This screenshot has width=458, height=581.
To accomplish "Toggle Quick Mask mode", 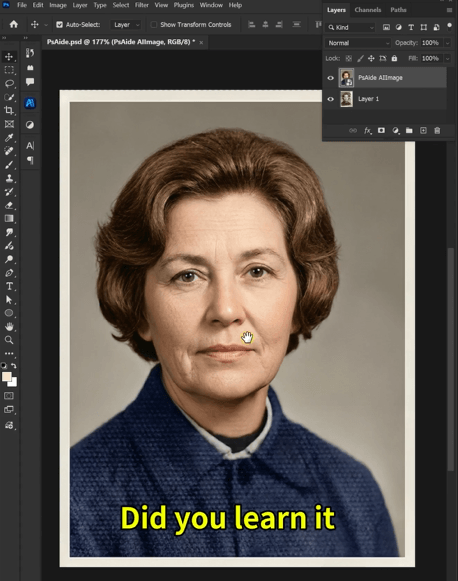I will point(9,396).
